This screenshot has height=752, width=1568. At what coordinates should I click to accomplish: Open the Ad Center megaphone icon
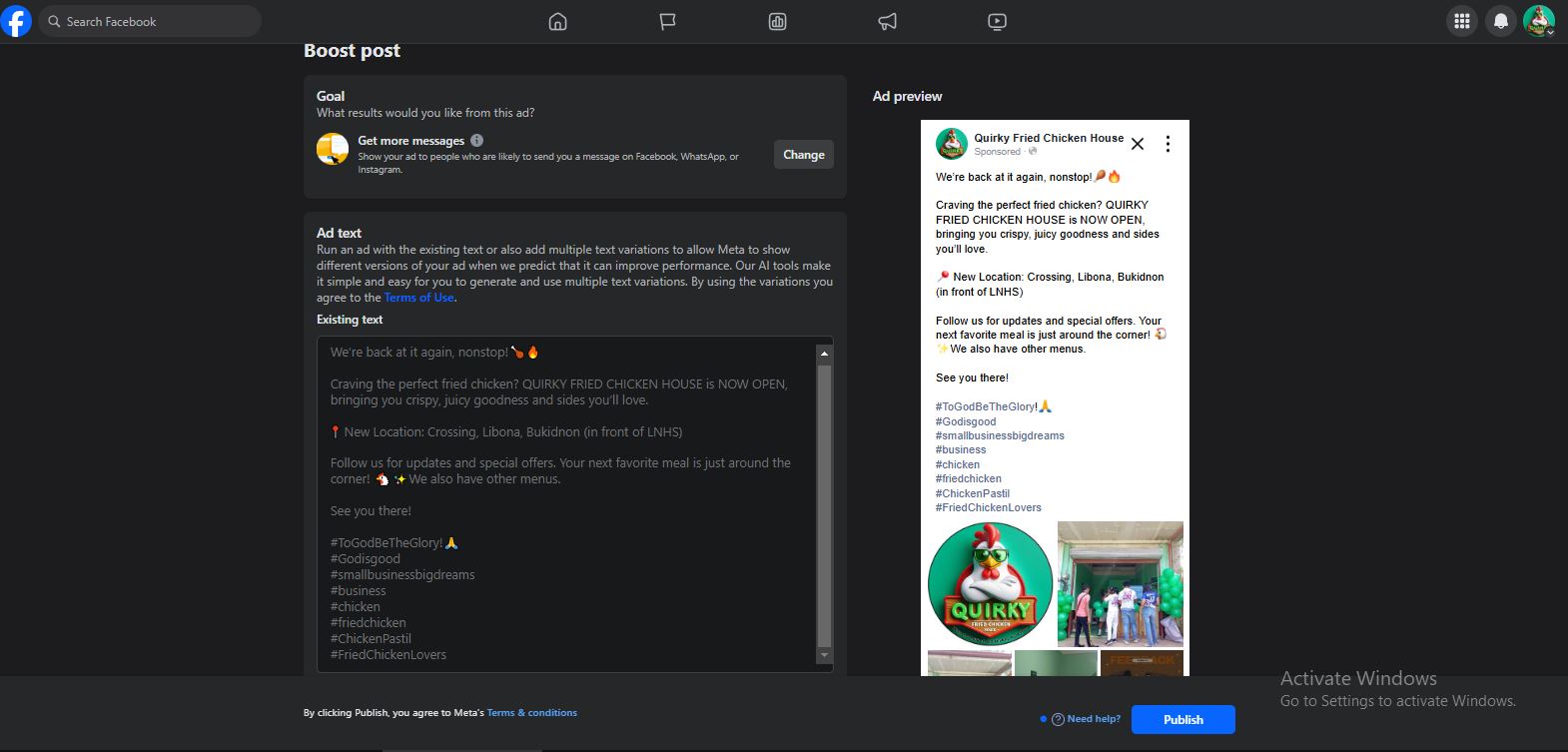pos(887,22)
